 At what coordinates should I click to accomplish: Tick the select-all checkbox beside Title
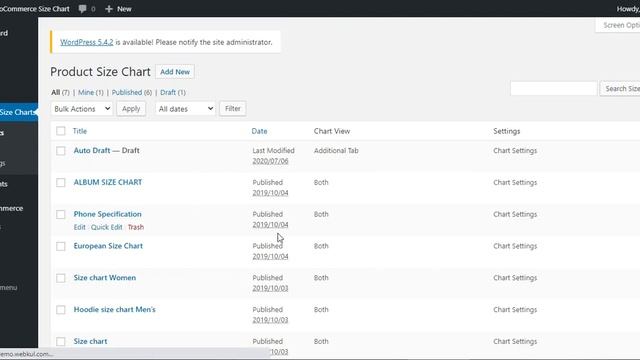pyautogui.click(x=61, y=131)
